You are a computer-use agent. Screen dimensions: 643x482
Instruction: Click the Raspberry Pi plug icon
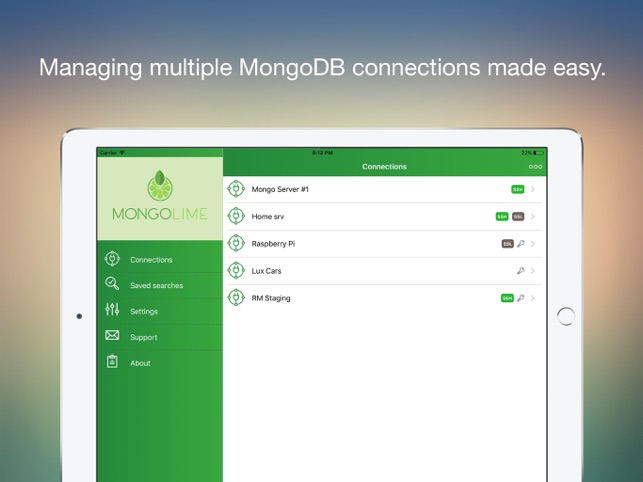(x=236, y=243)
